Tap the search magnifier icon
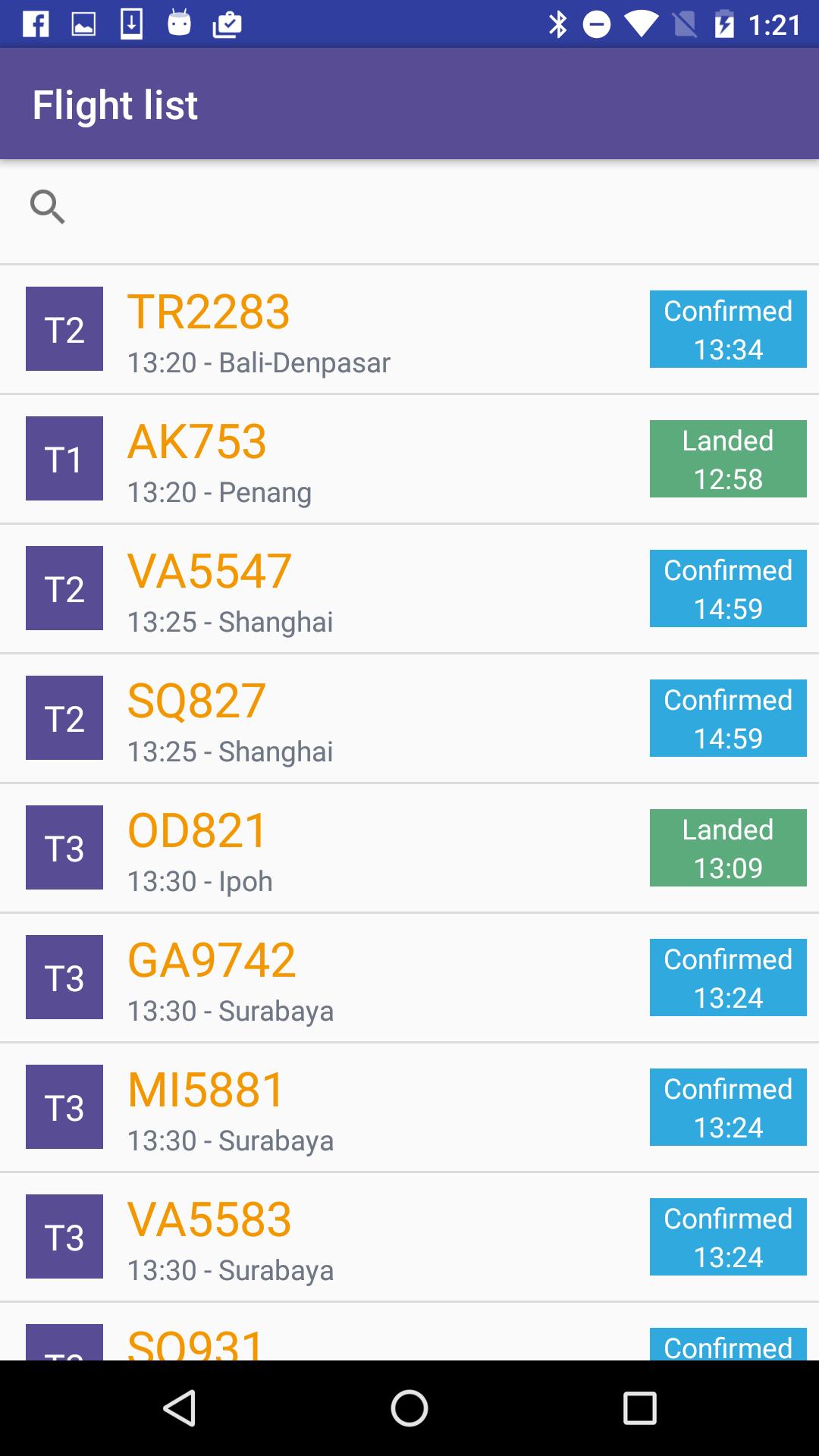Image resolution: width=819 pixels, height=1456 pixels. [47, 207]
